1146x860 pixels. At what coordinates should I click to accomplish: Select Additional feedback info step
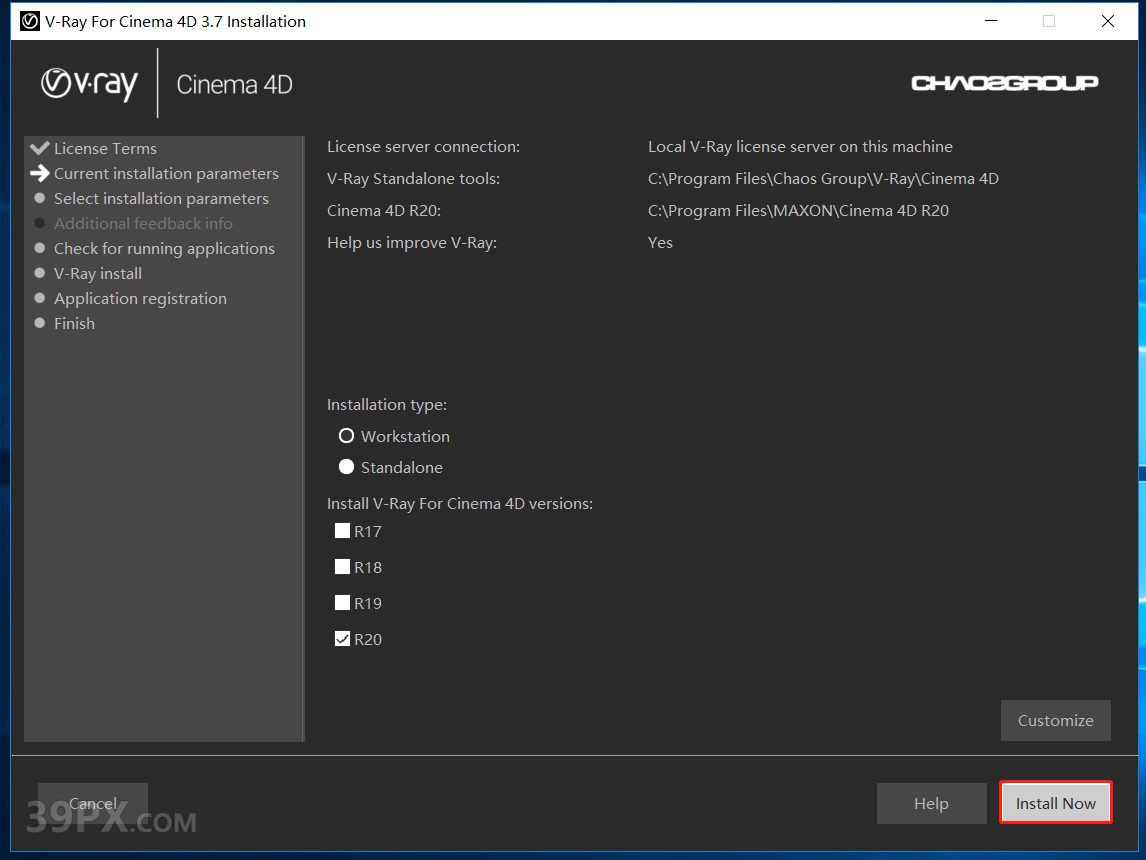click(143, 224)
